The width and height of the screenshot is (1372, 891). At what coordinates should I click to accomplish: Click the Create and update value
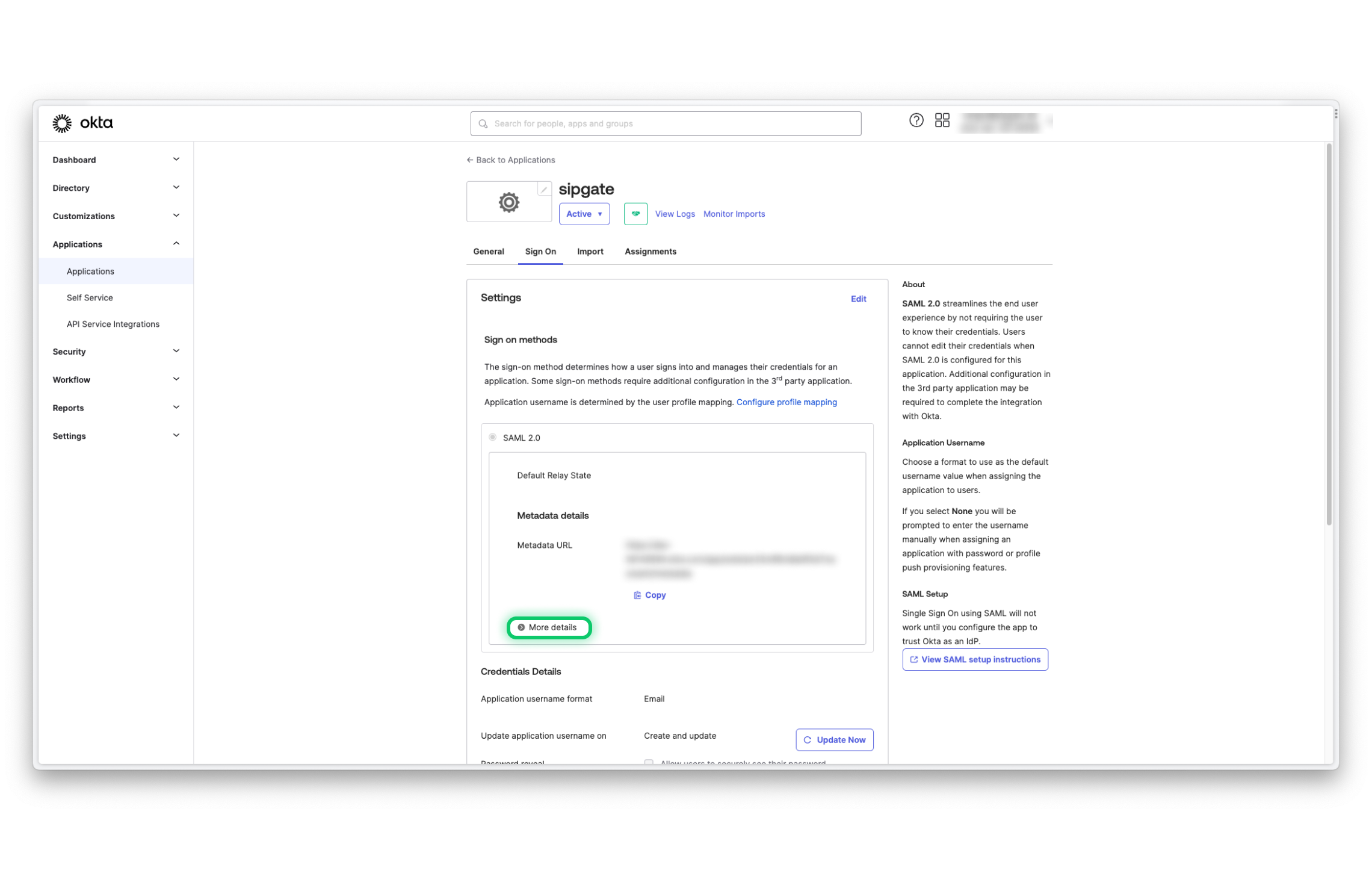[x=679, y=736]
